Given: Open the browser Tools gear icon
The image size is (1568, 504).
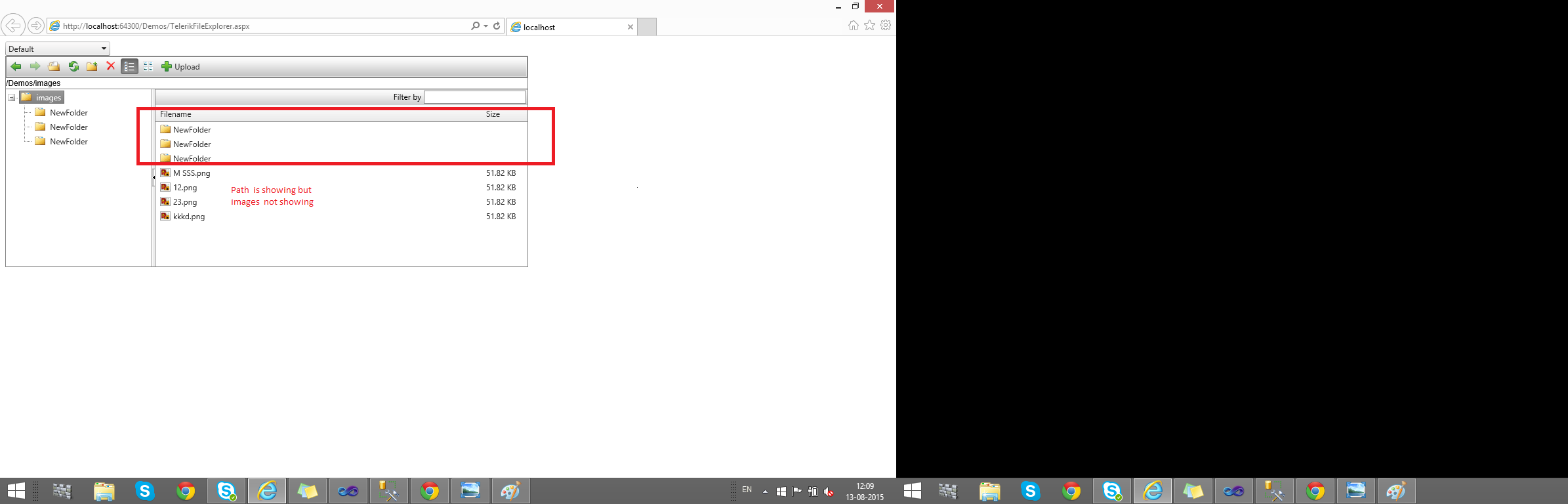Looking at the screenshot, I should [x=886, y=26].
